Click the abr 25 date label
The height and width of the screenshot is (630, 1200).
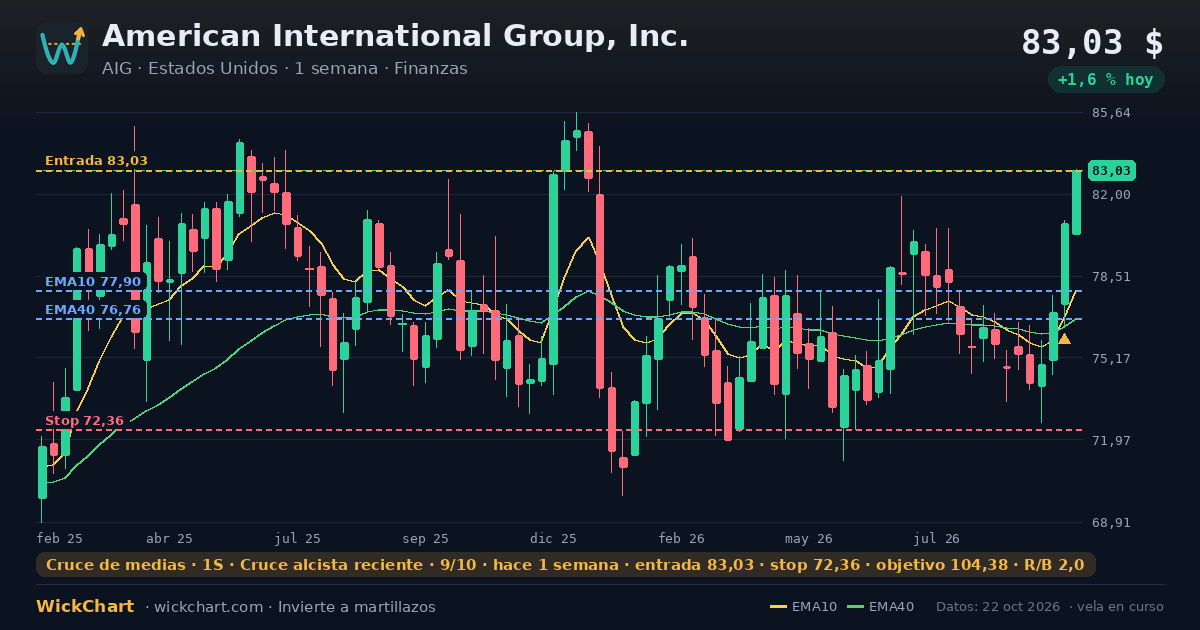click(169, 538)
